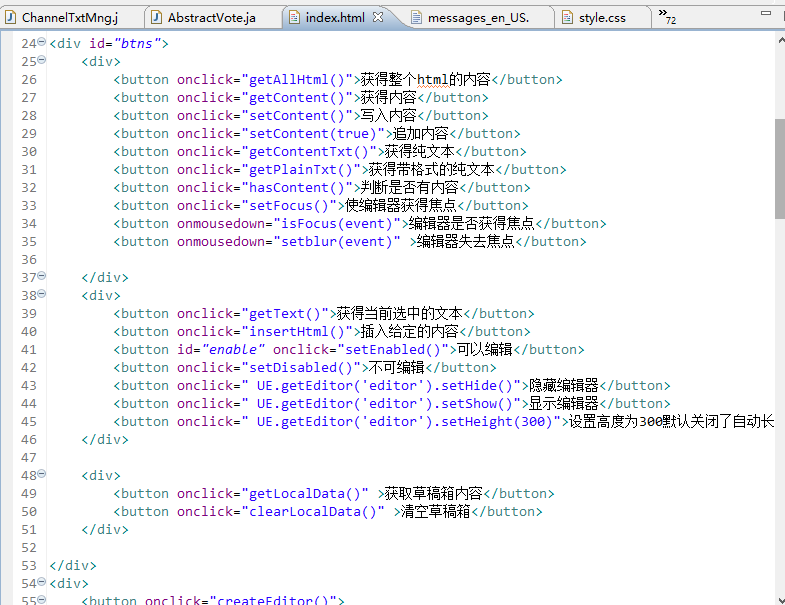Switch to the AbstractVote.ja editor tab
785x605 pixels.
point(212,18)
